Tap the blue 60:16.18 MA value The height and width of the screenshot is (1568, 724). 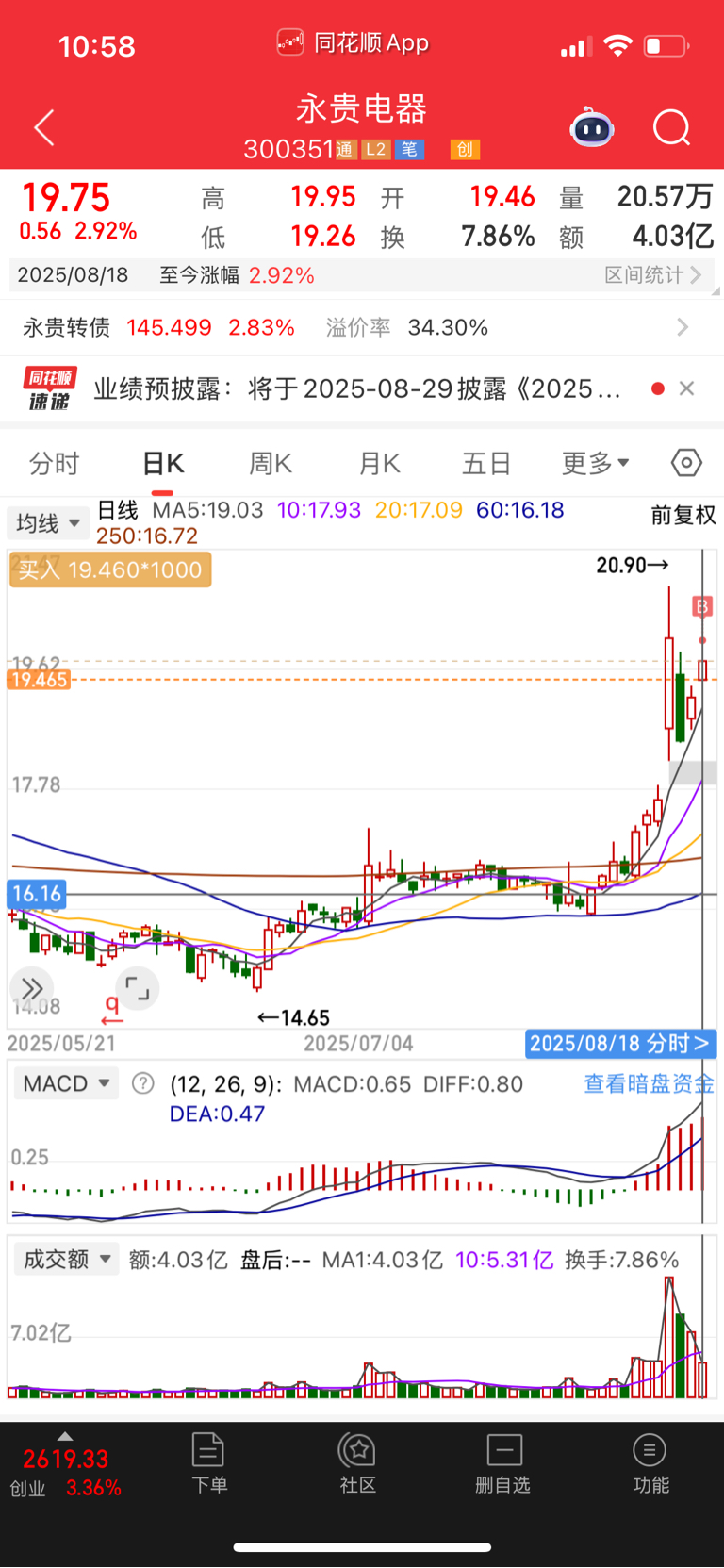click(520, 510)
